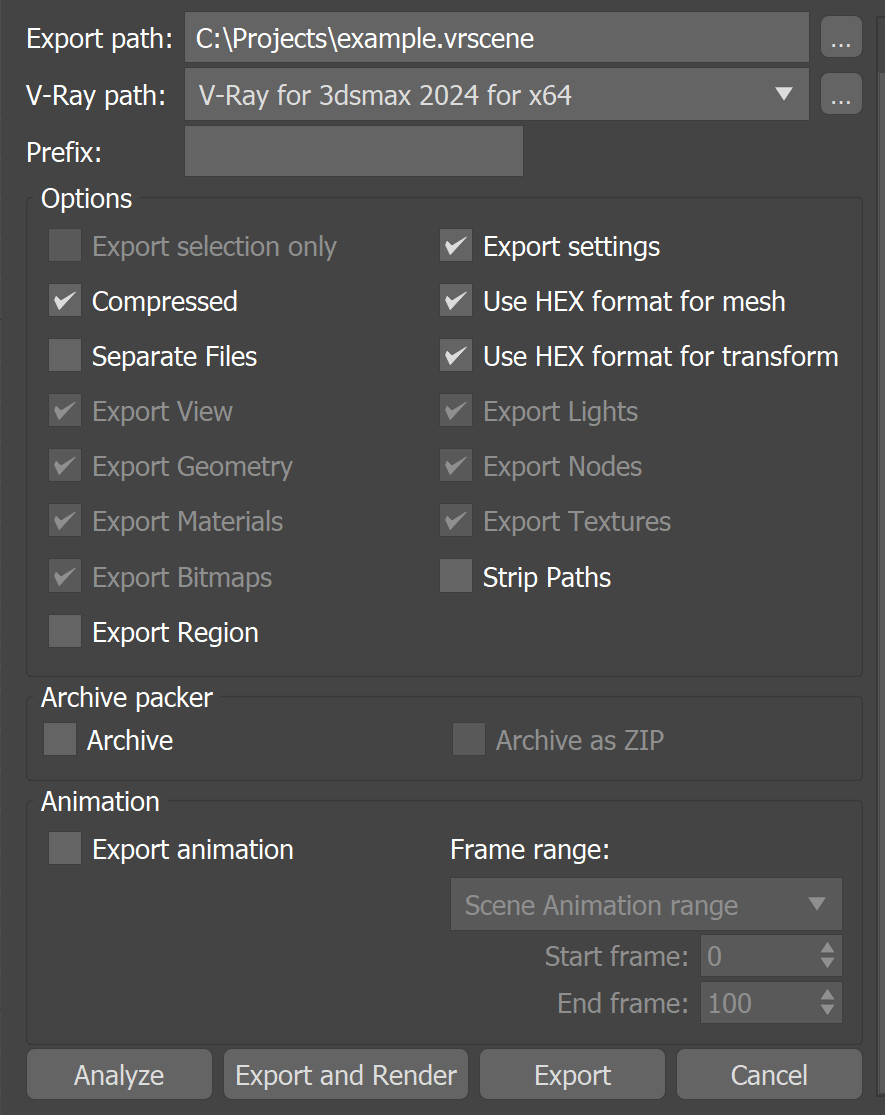This screenshot has height=1115, width=885.
Task: Disable the Compressed option
Action: point(64,300)
